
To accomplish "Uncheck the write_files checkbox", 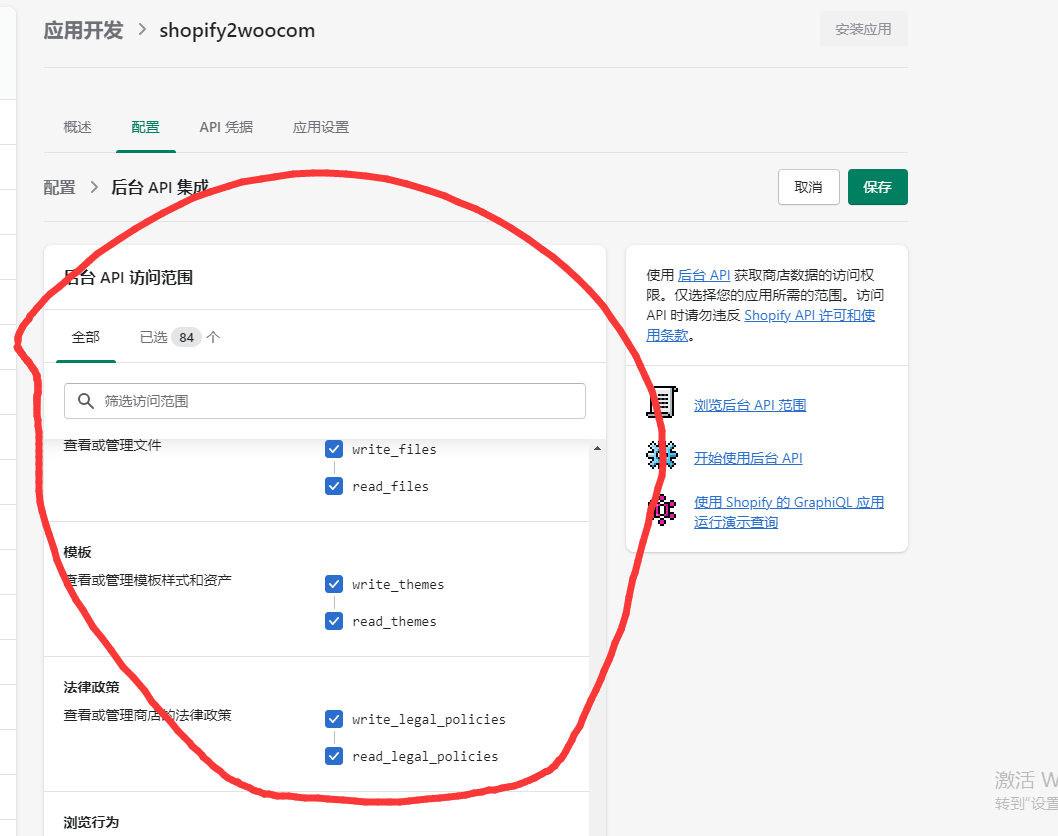I will click(x=334, y=449).
